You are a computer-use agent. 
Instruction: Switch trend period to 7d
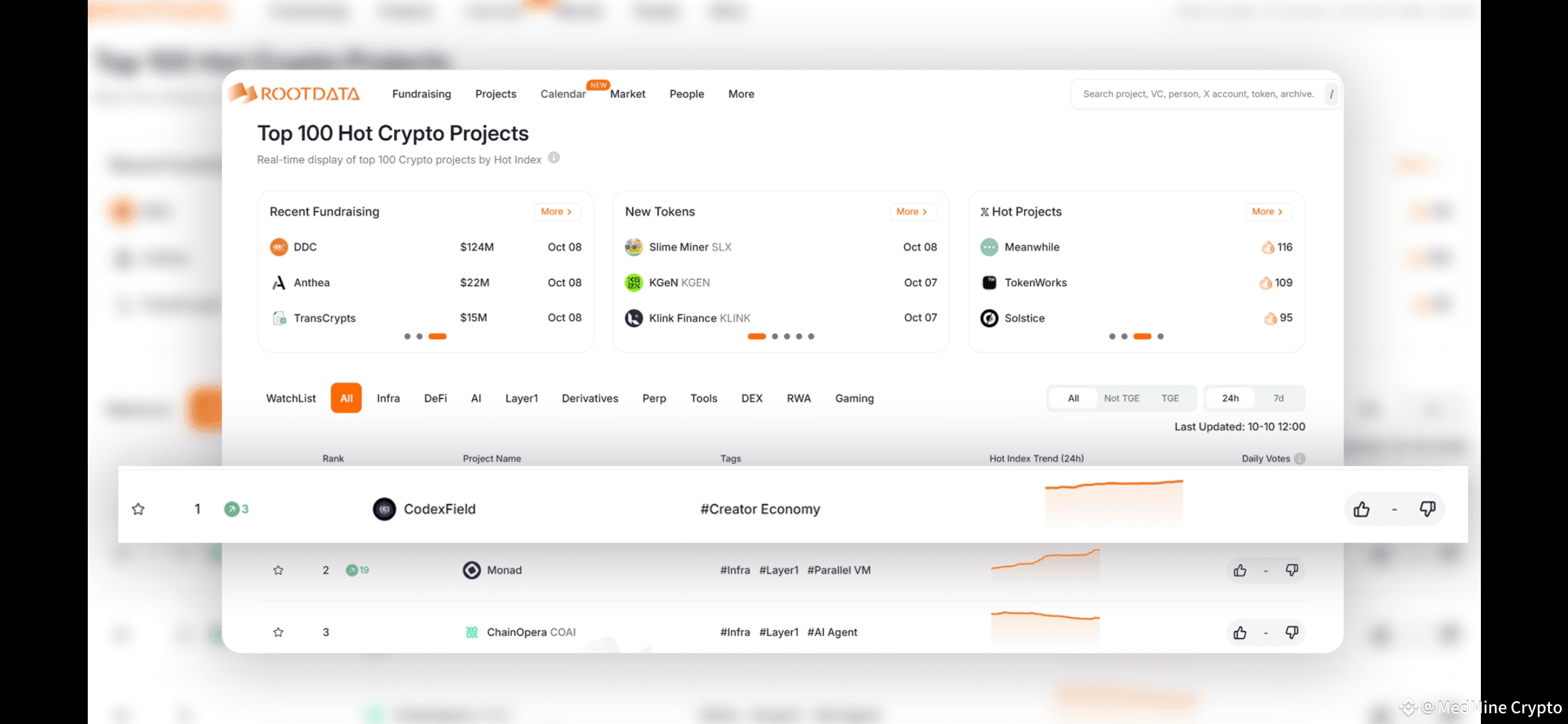click(x=1279, y=398)
